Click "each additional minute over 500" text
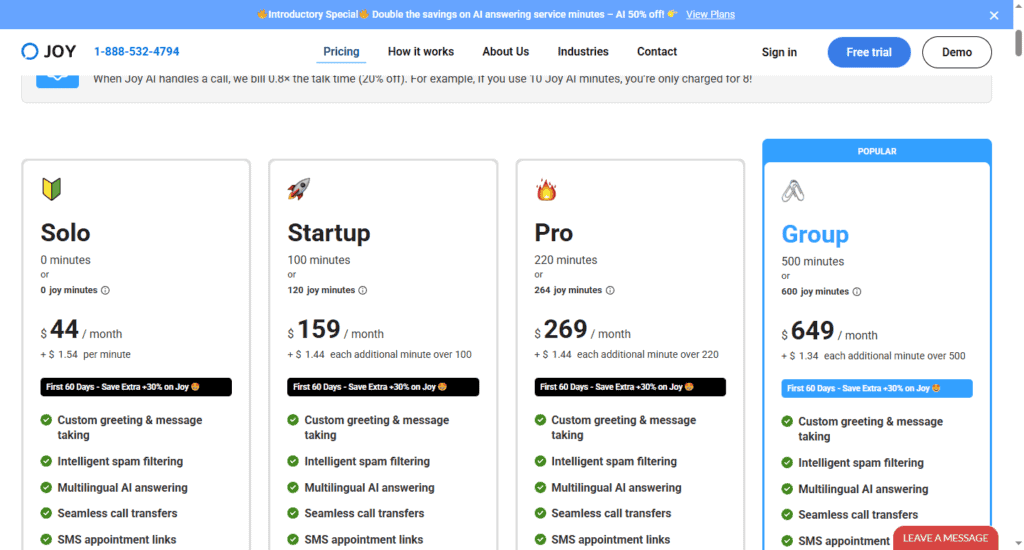 tap(894, 355)
